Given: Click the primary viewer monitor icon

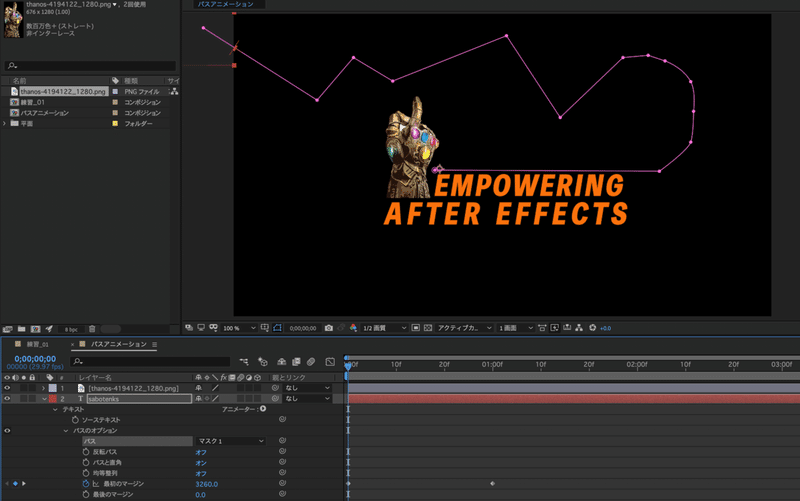Looking at the screenshot, I should click(x=201, y=328).
